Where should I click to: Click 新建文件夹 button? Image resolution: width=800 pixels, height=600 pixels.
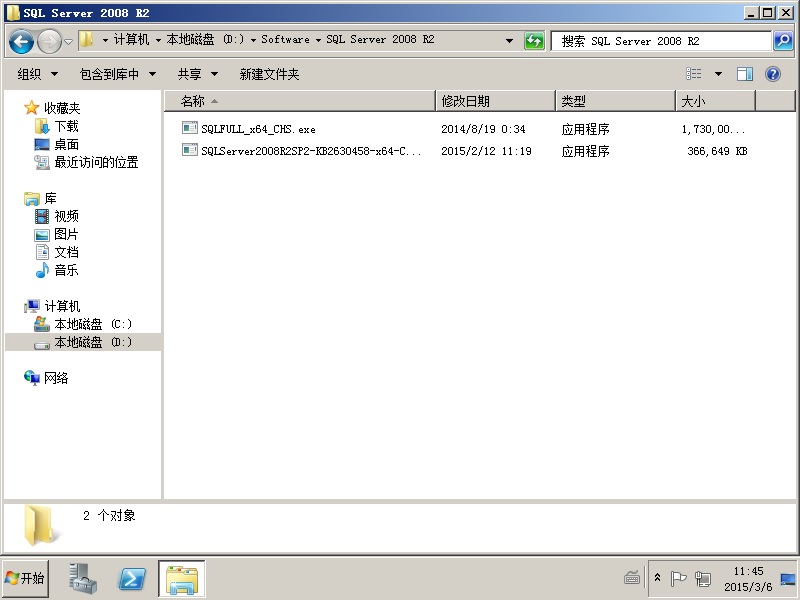pyautogui.click(x=269, y=74)
